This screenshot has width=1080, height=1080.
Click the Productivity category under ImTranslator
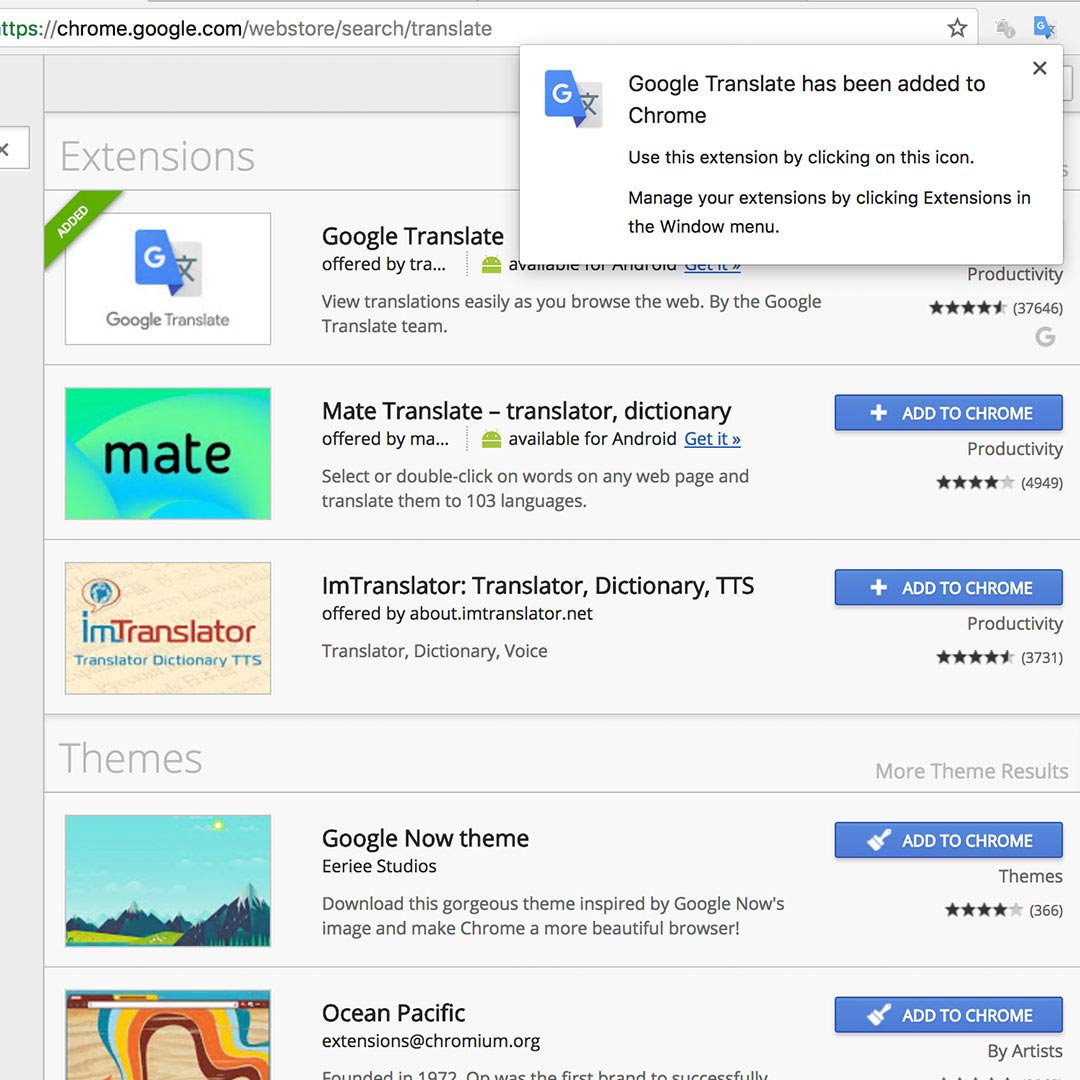pos(1015,624)
